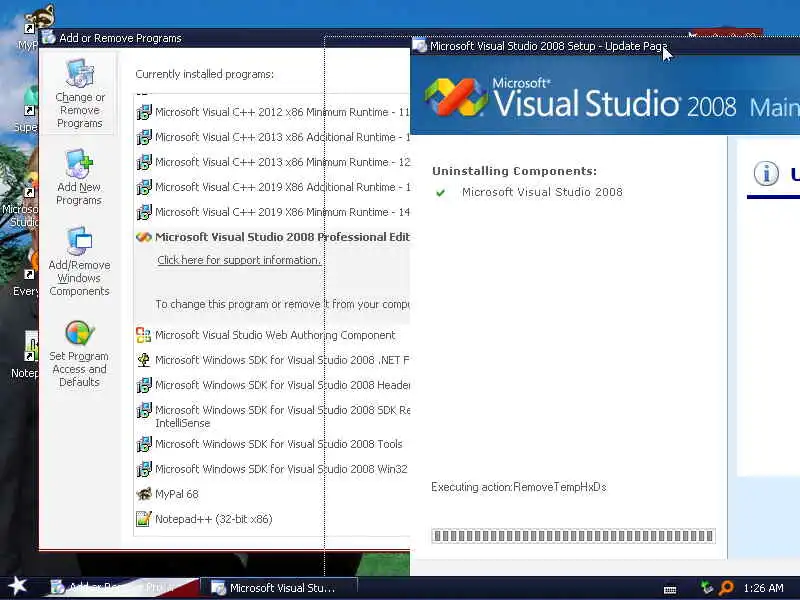The width and height of the screenshot is (800, 600).
Task: Click icon of Windows SDK 2008 SDK Reference IntelliSense
Action: pos(144,410)
